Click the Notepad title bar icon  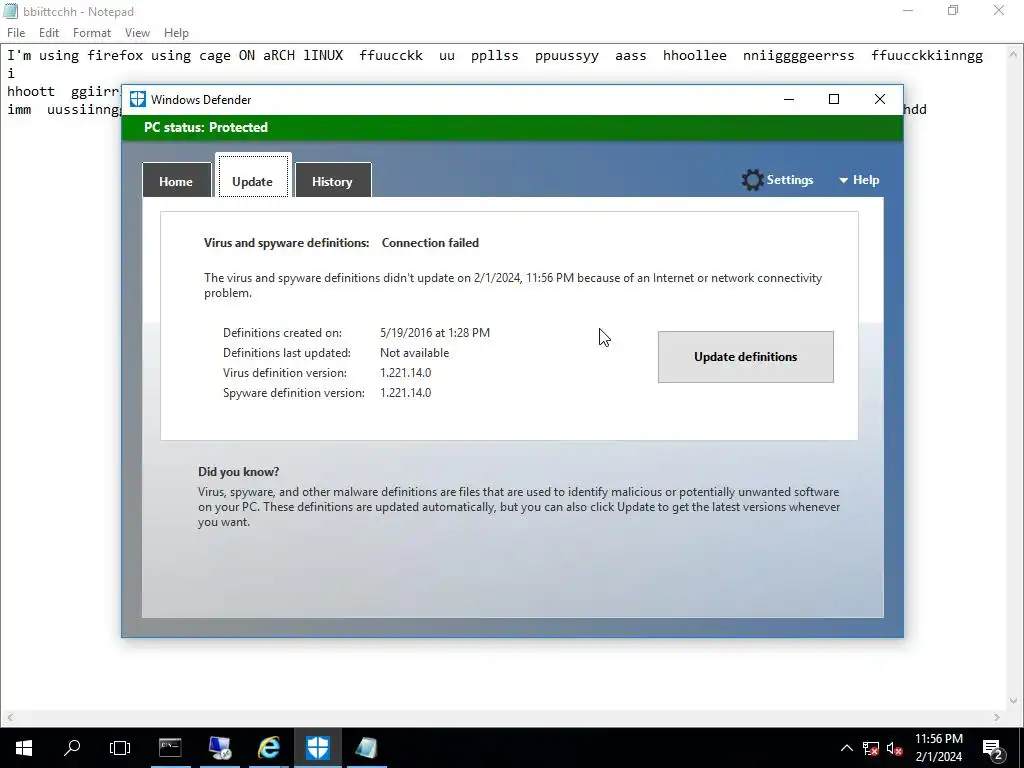[10, 11]
